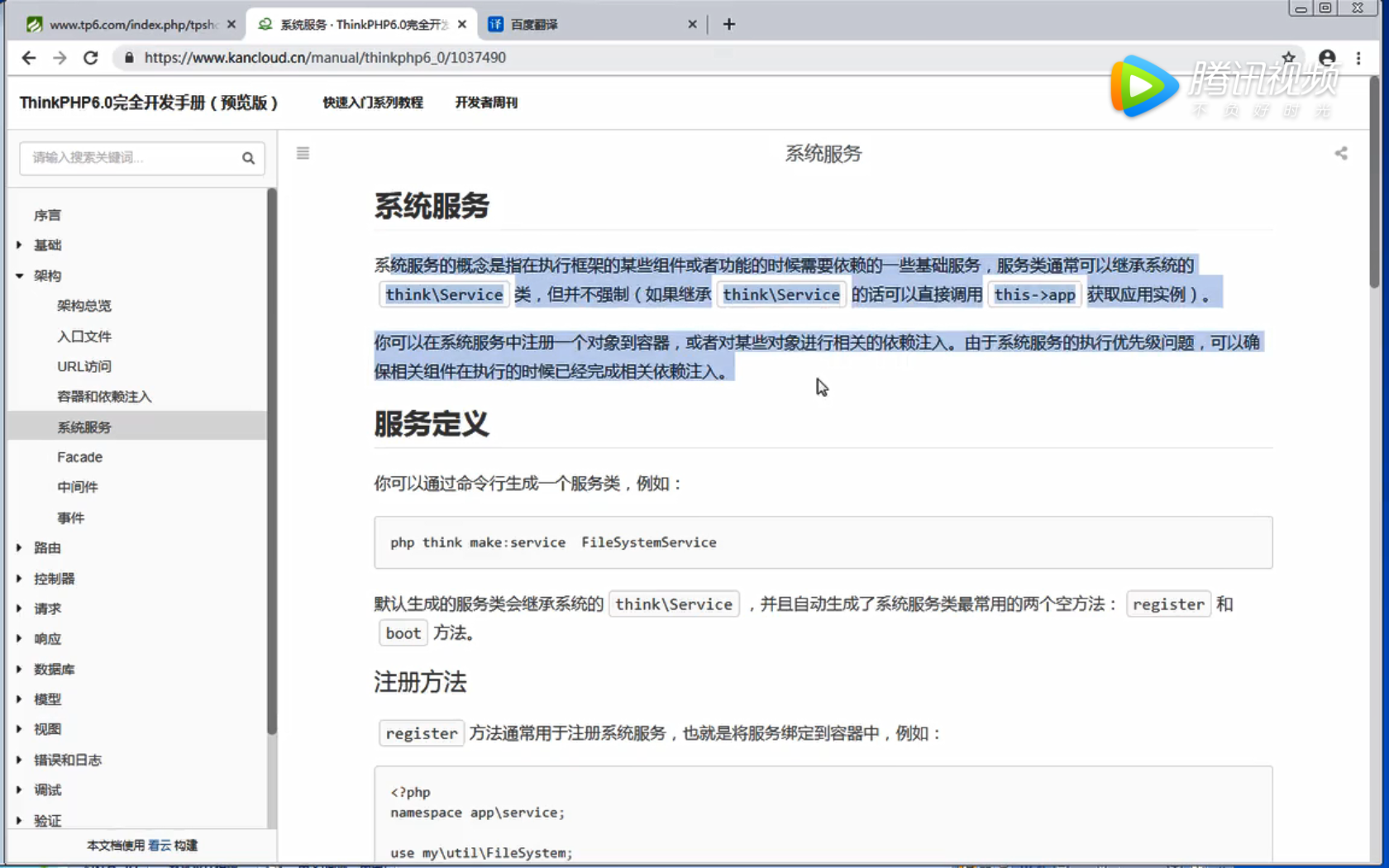Screen dimensions: 1389x868
Task: Go forward with the browser forward arrow
Action: [x=60, y=58]
